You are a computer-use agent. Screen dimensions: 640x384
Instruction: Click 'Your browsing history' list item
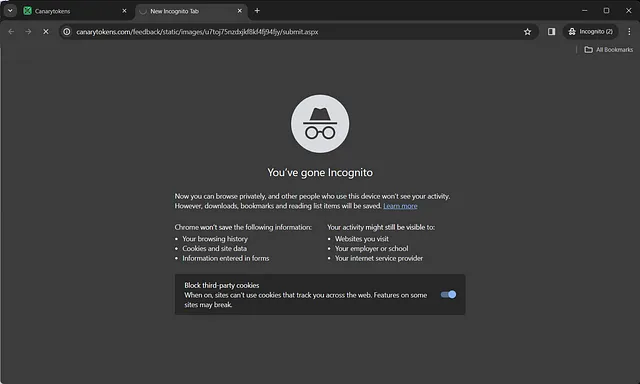(215, 239)
